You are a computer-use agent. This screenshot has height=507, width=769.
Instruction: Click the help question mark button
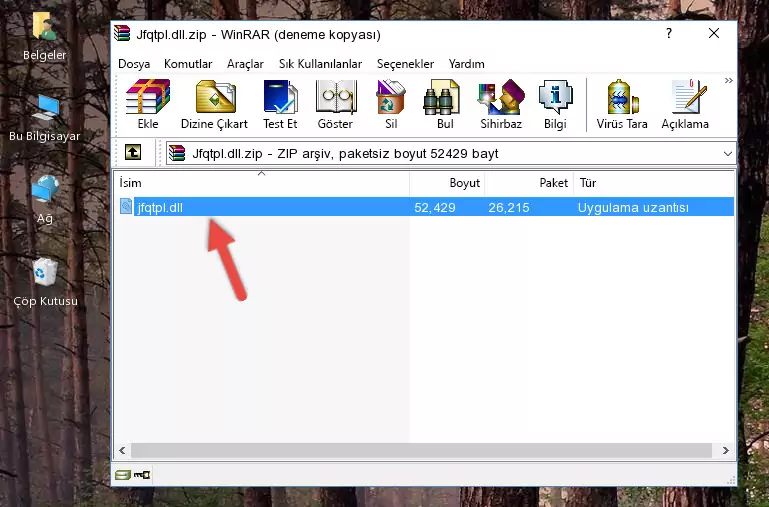coord(669,33)
